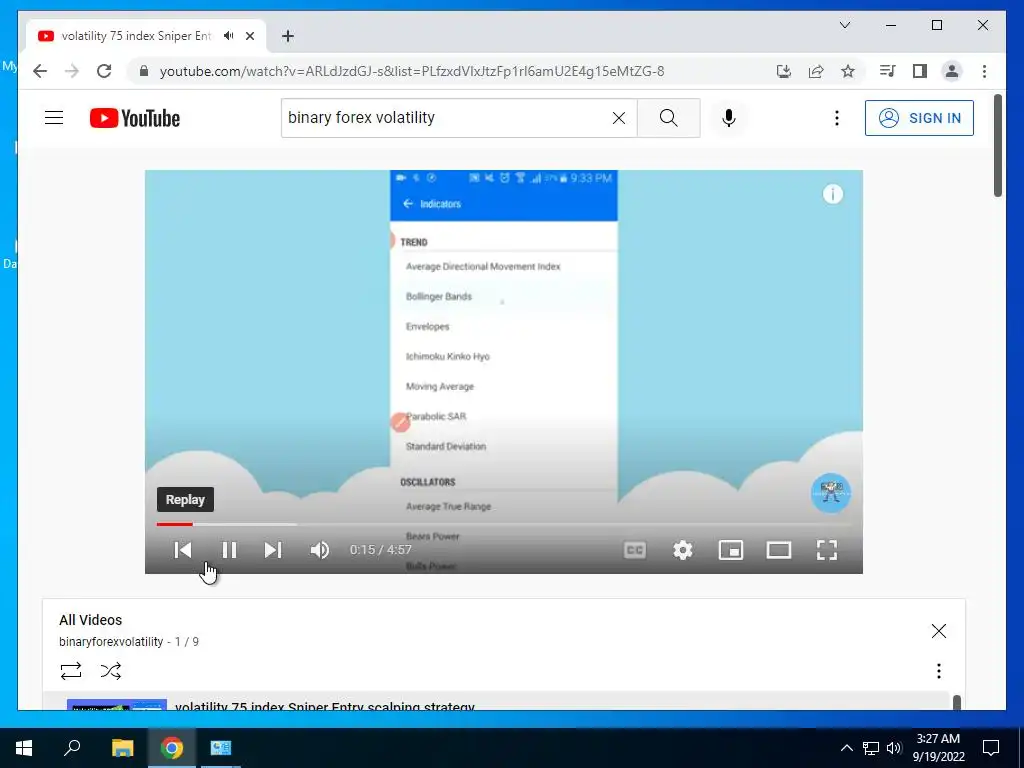Toggle theater mode
This screenshot has width=1024, height=768.
pos(778,550)
